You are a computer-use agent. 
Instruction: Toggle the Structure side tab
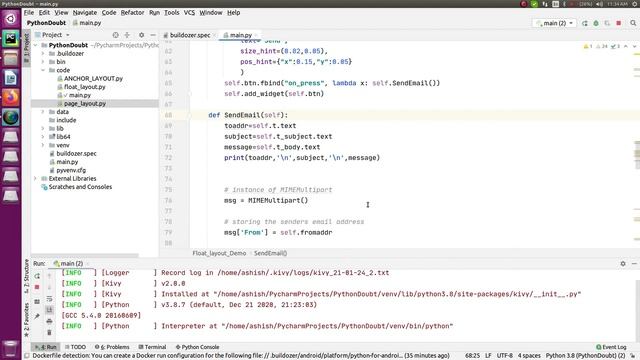point(27,276)
